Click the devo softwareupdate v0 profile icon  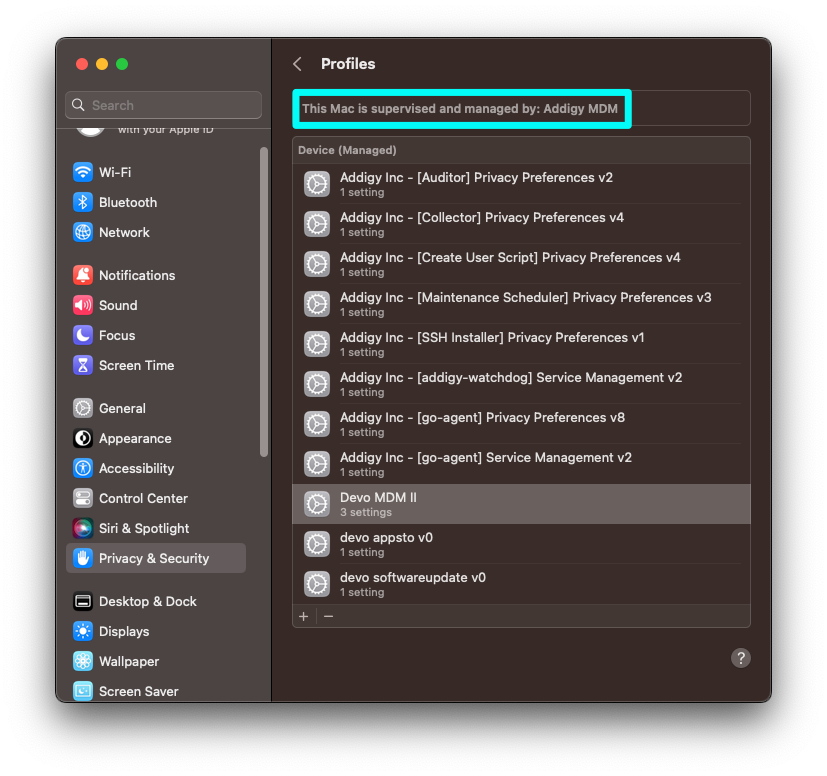pos(317,584)
